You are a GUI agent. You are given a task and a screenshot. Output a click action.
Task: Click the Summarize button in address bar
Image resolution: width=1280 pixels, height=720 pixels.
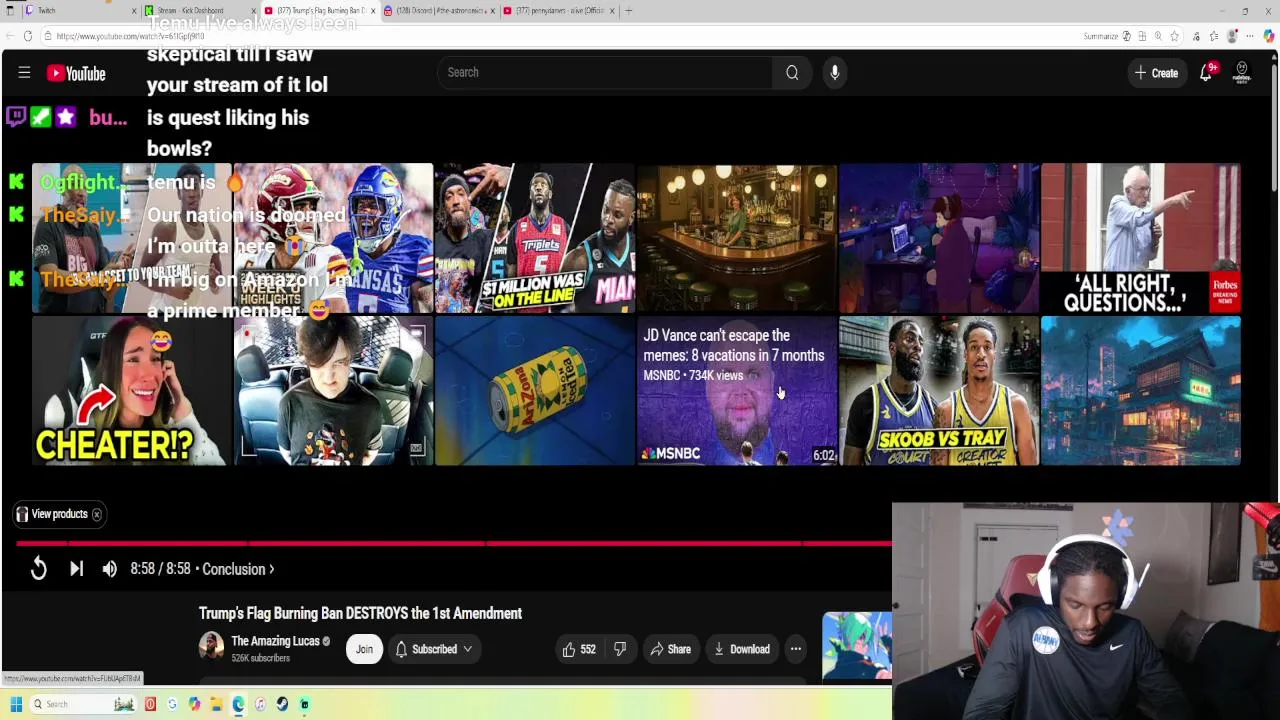tap(1106, 36)
